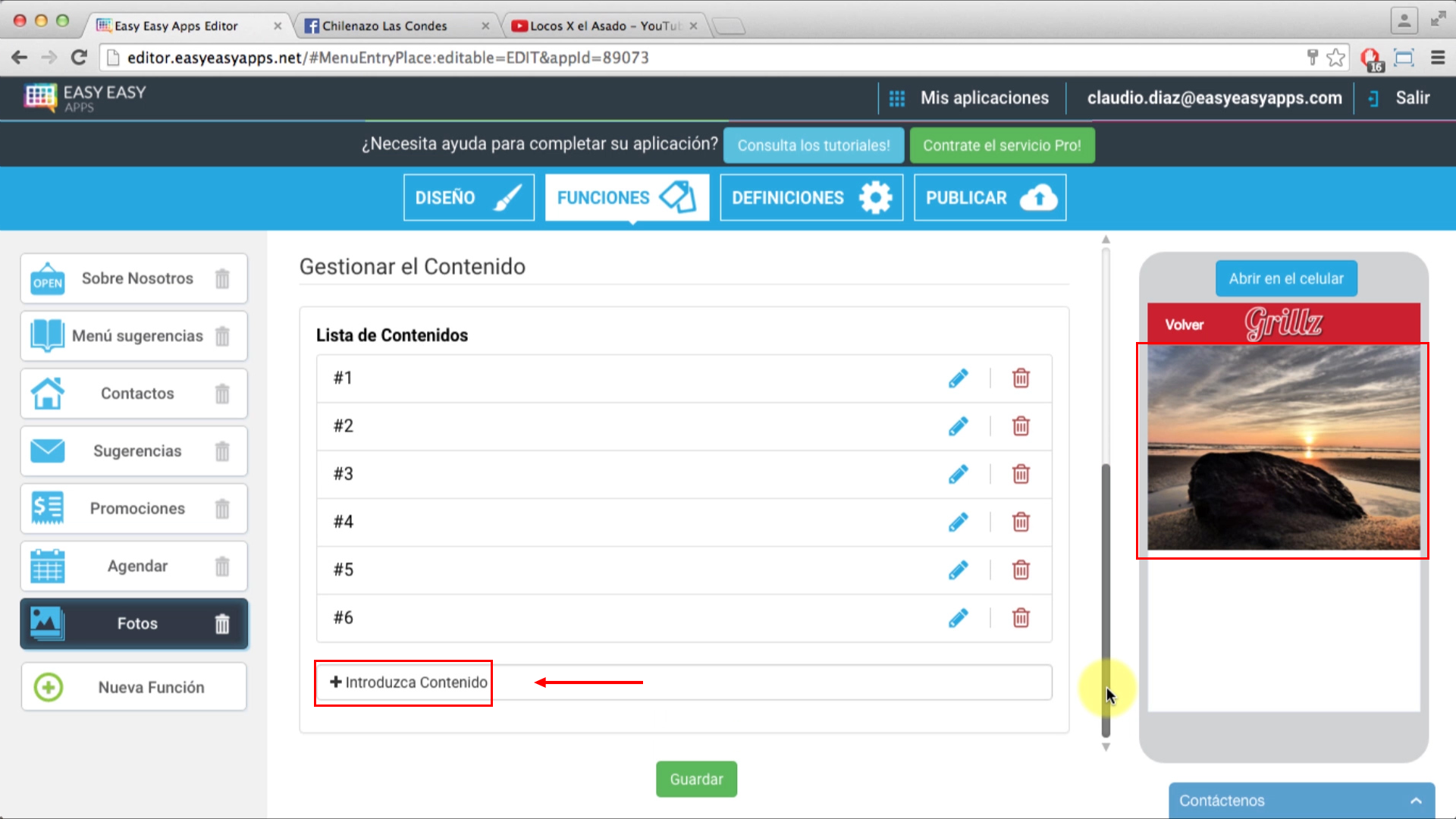
Task: Click the Contactos home icon
Action: click(47, 393)
